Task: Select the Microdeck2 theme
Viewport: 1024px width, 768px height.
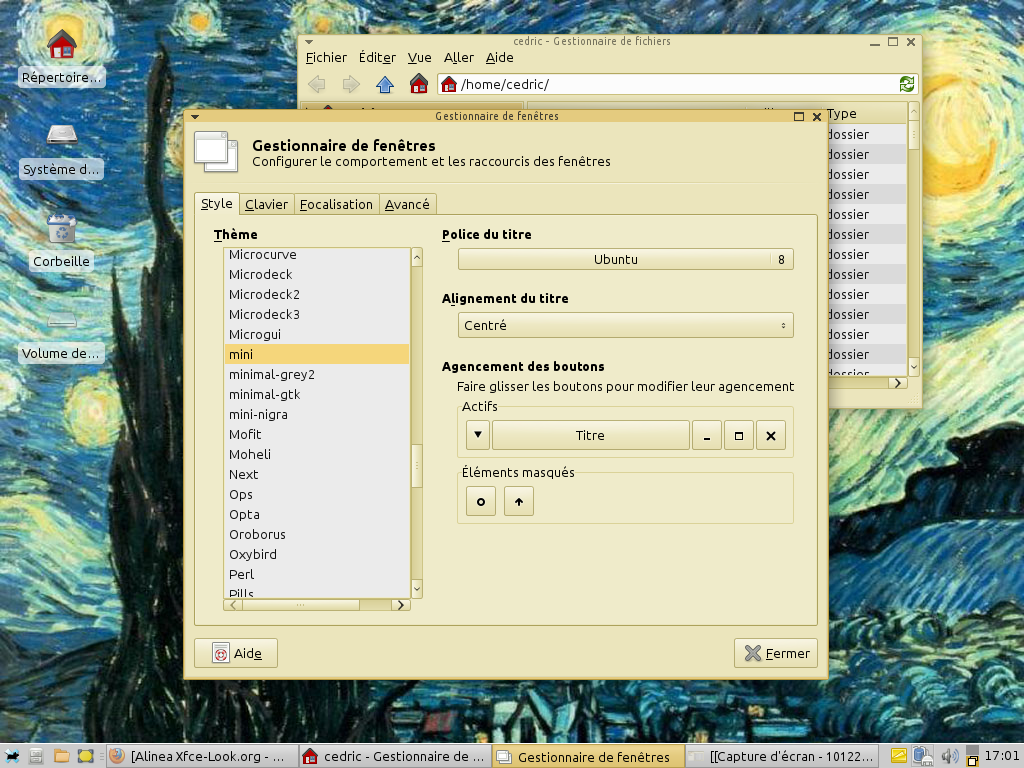Action: point(317,295)
